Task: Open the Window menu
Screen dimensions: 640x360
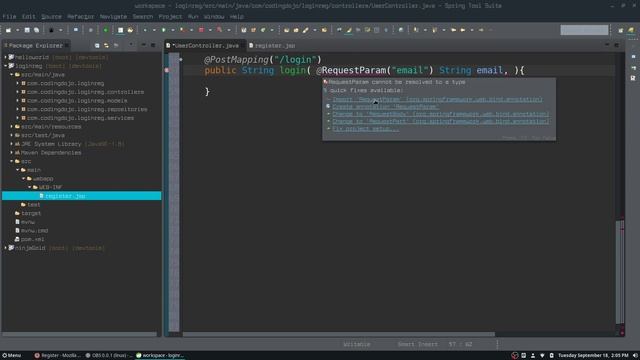Action: [214, 17]
